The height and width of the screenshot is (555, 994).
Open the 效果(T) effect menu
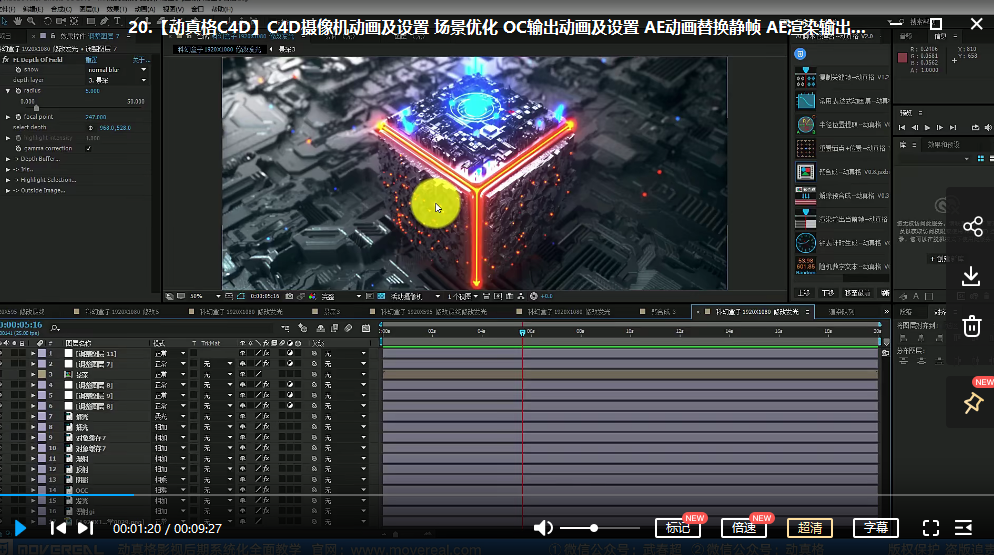[x=117, y=9]
